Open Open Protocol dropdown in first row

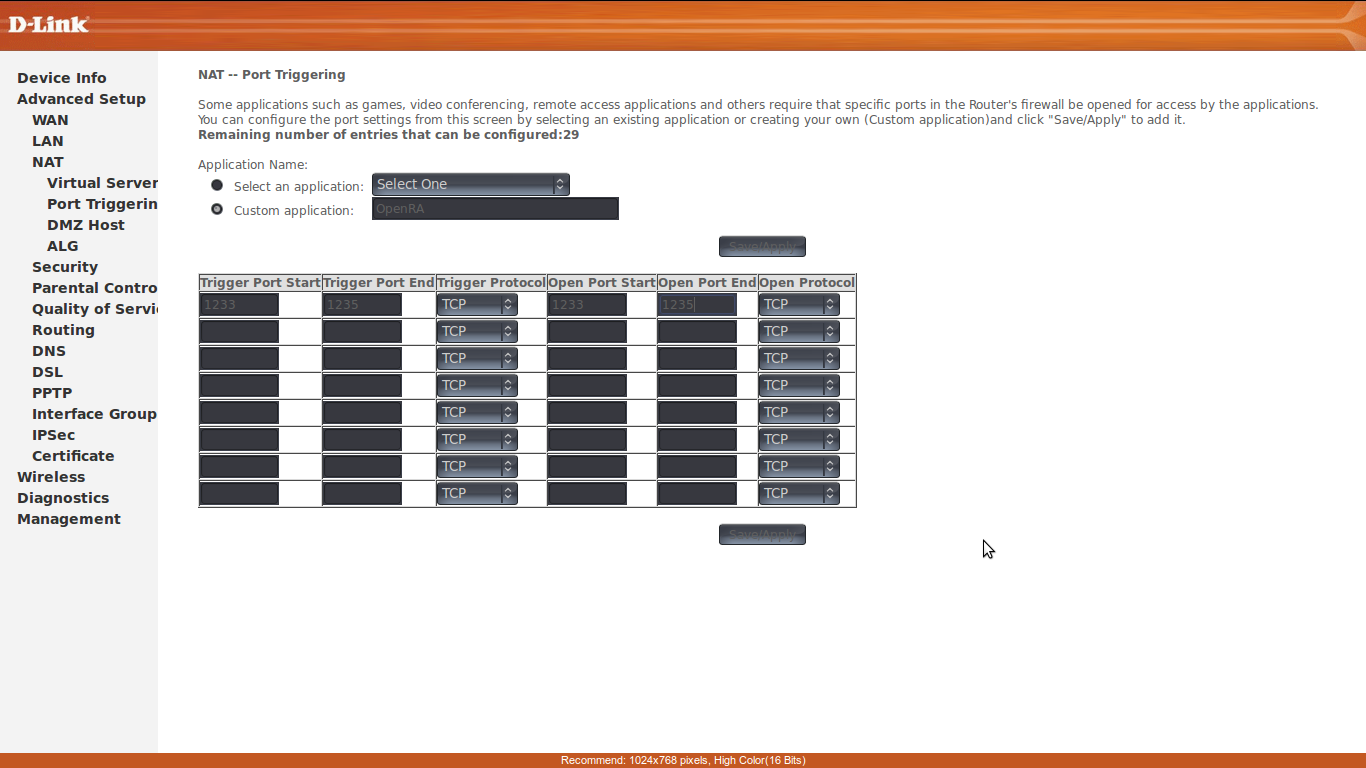point(799,304)
